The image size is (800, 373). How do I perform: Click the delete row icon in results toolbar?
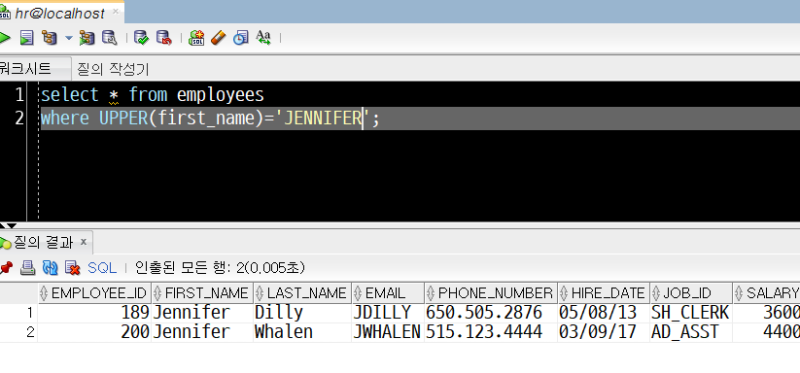coord(72,267)
